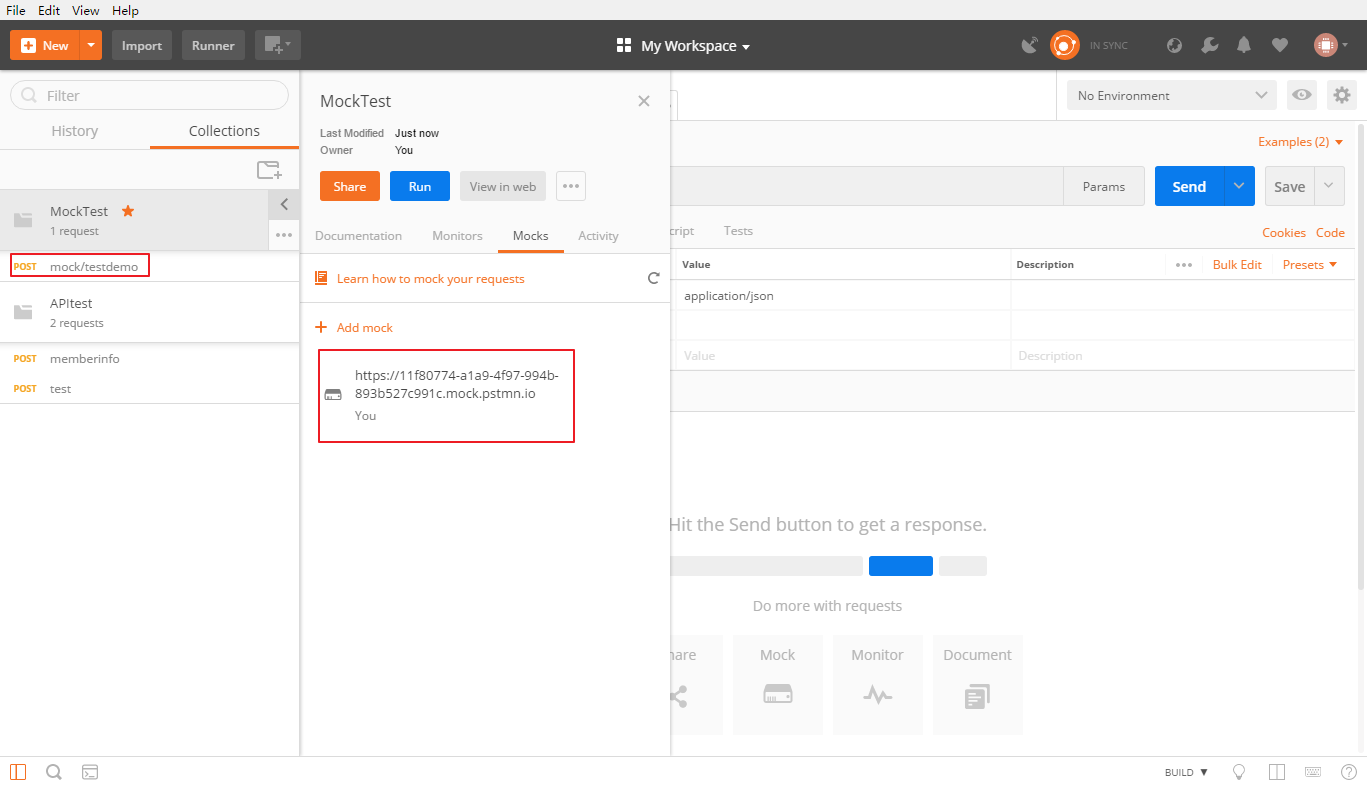
Task: Open the Find magnifier icon in status bar
Action: coord(54,772)
